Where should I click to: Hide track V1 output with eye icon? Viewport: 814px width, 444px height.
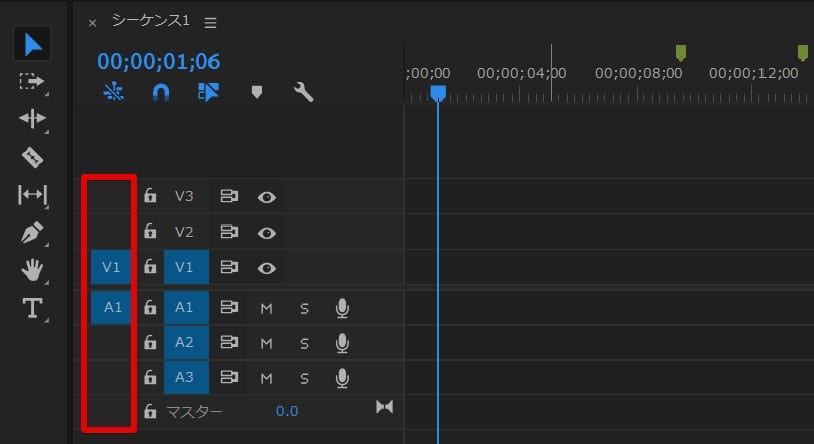pos(266,268)
